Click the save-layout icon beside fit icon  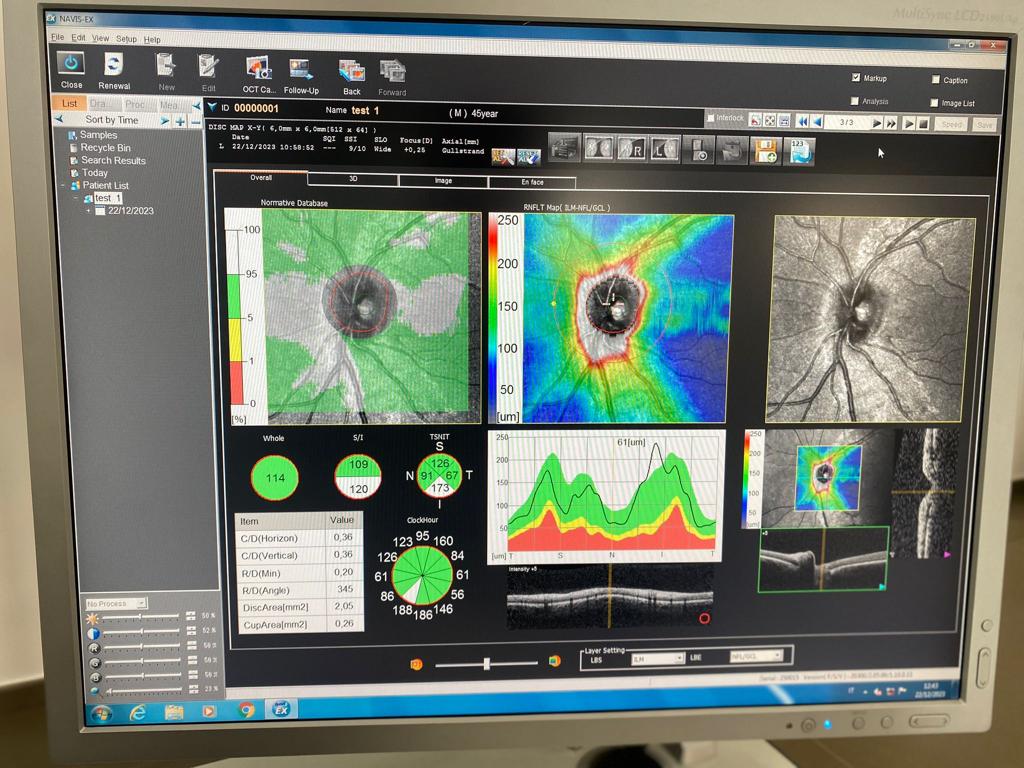[784, 121]
